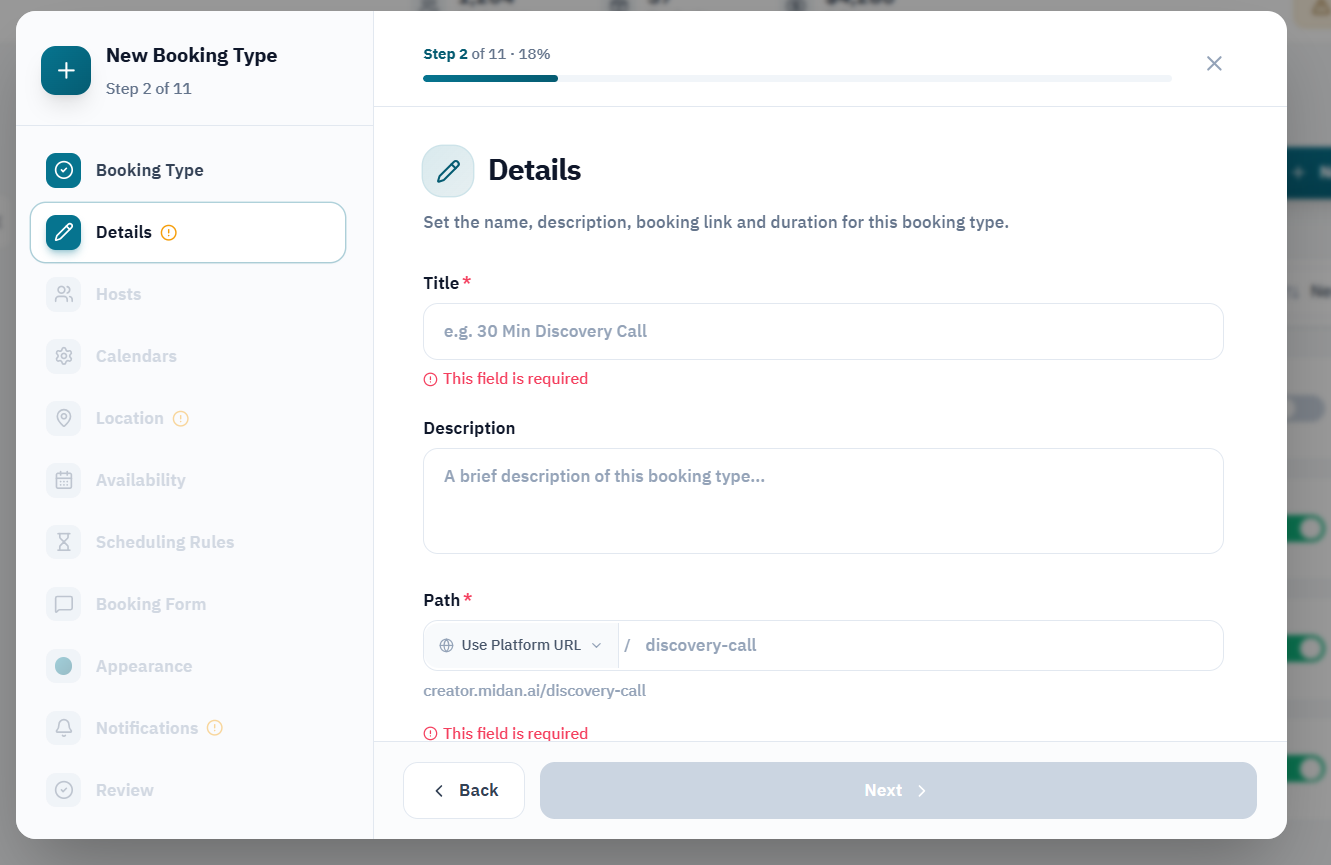Click the pencil icon beside the Details heading
This screenshot has width=1331, height=865.
tap(448, 171)
